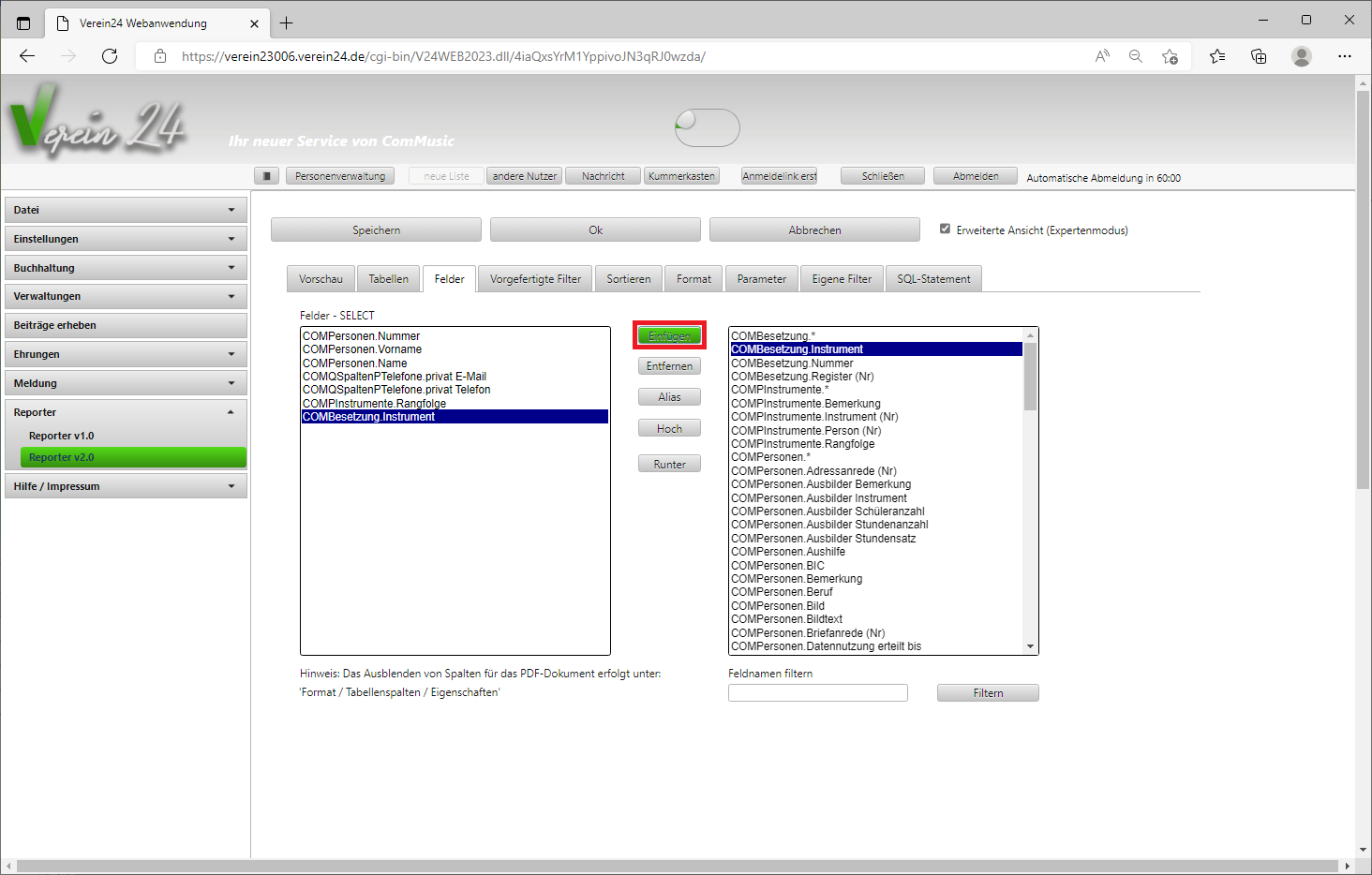Click the green Einfügen button
This screenshot has height=875, width=1372.
(x=669, y=335)
